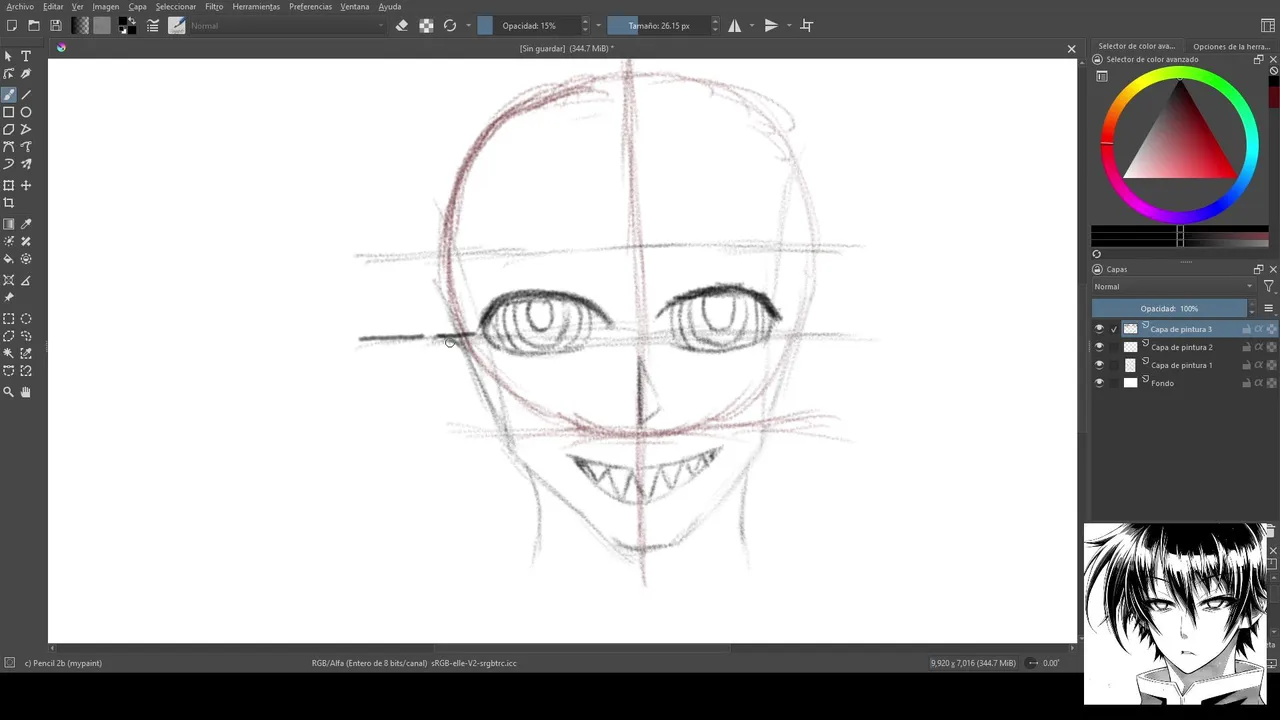Image resolution: width=1280 pixels, height=720 pixels.
Task: Select the Line tool
Action: pyautogui.click(x=26, y=95)
